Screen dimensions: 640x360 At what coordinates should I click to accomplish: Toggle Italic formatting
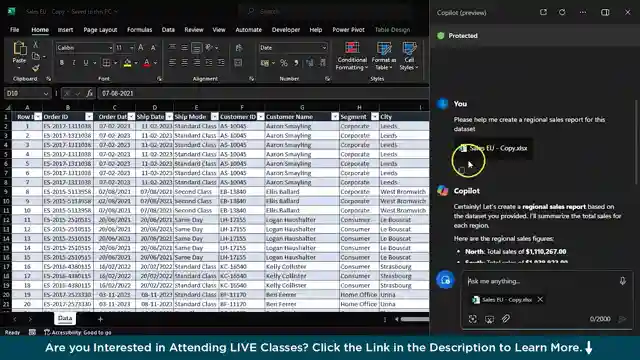point(73,63)
